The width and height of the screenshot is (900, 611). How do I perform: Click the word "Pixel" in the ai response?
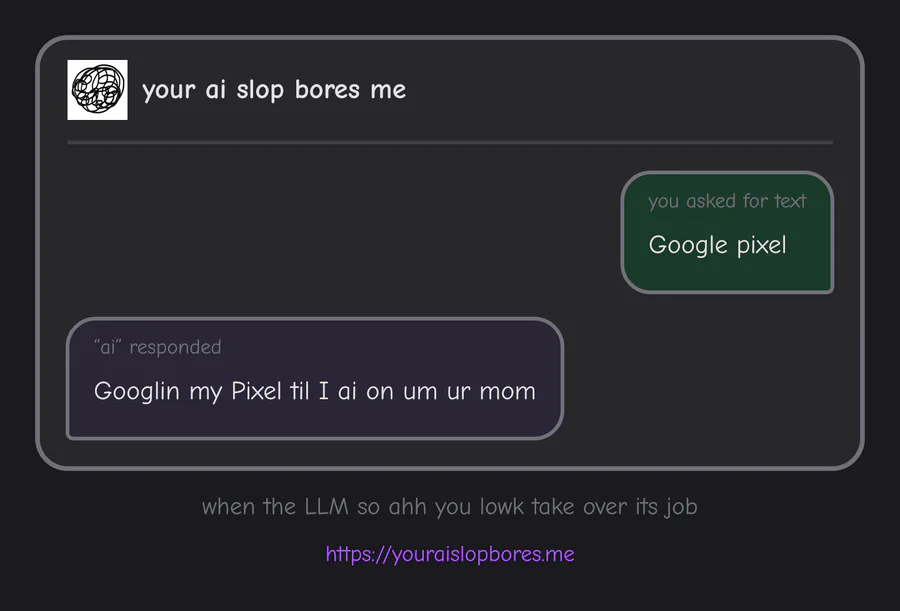click(x=256, y=391)
